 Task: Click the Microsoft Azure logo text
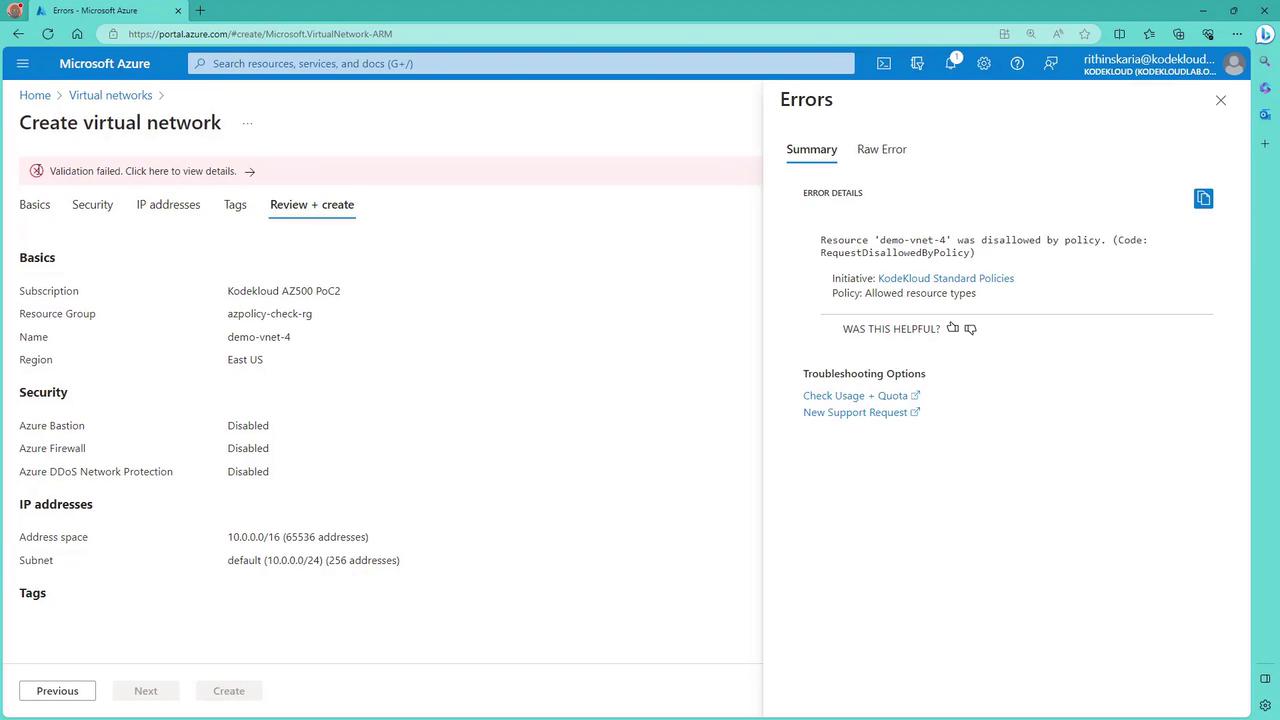(x=104, y=64)
